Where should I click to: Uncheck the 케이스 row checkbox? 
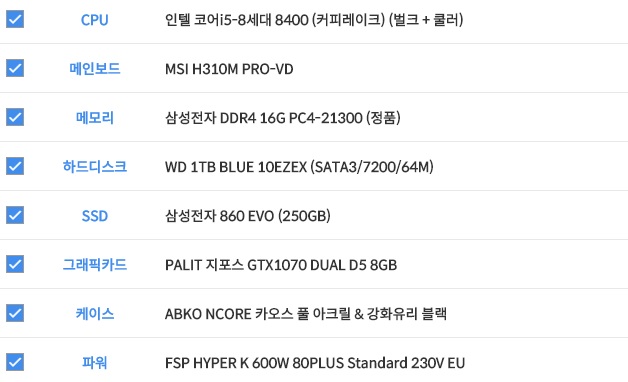pyautogui.click(x=15, y=313)
